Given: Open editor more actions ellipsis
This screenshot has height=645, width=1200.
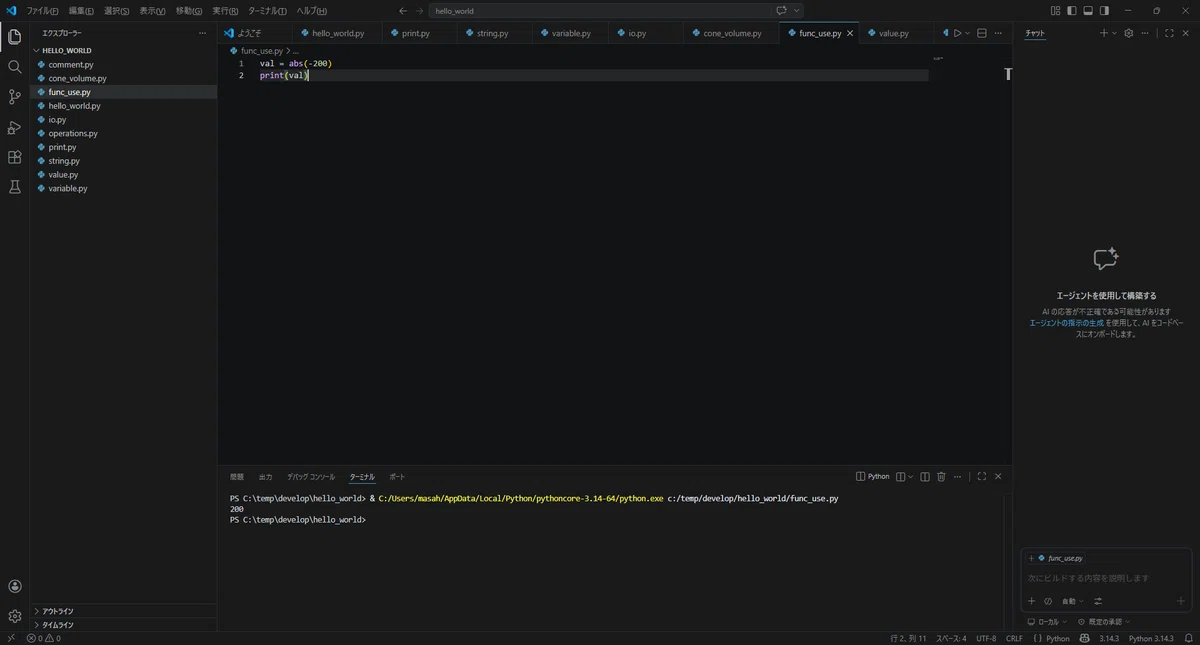Looking at the screenshot, I should (998, 33).
